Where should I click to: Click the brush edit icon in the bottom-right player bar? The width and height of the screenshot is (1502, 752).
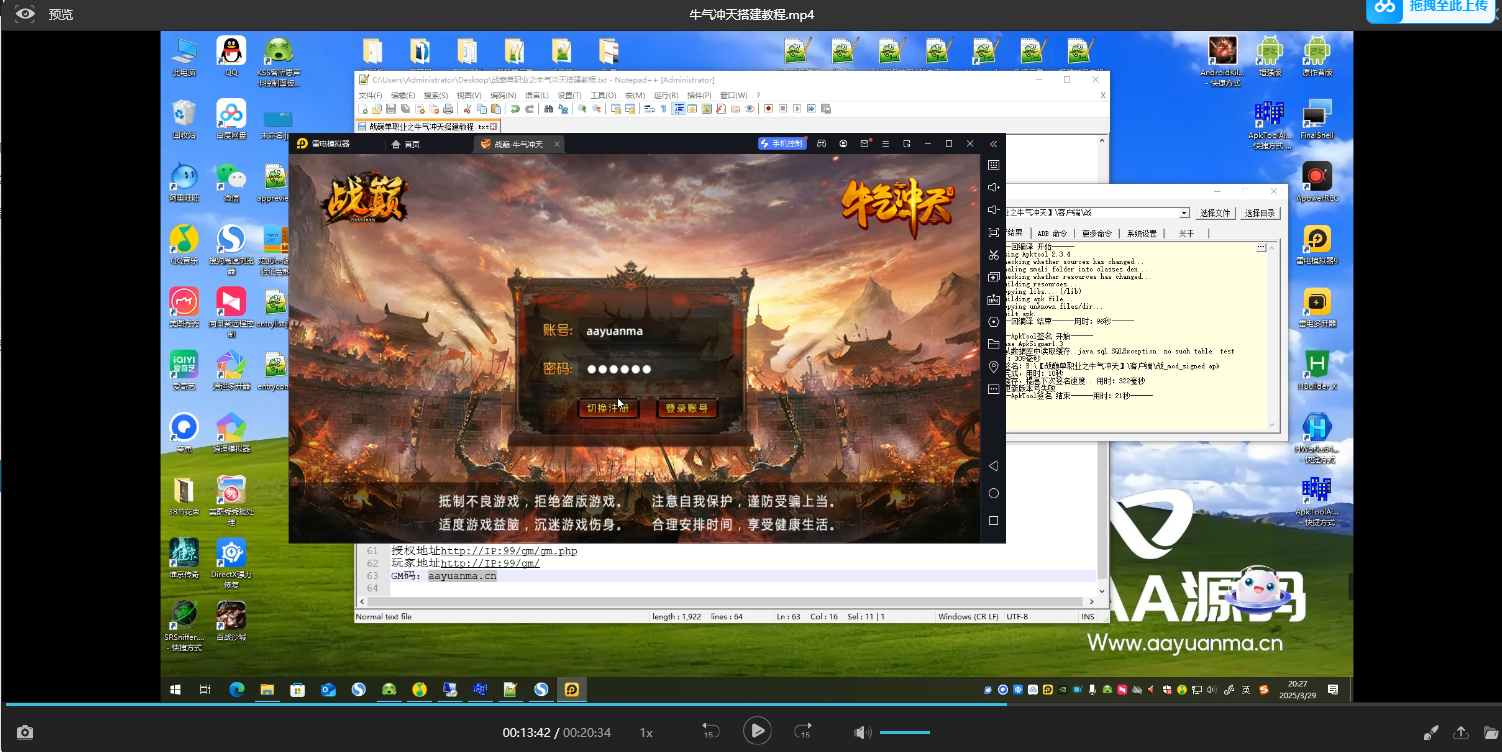click(x=1431, y=733)
